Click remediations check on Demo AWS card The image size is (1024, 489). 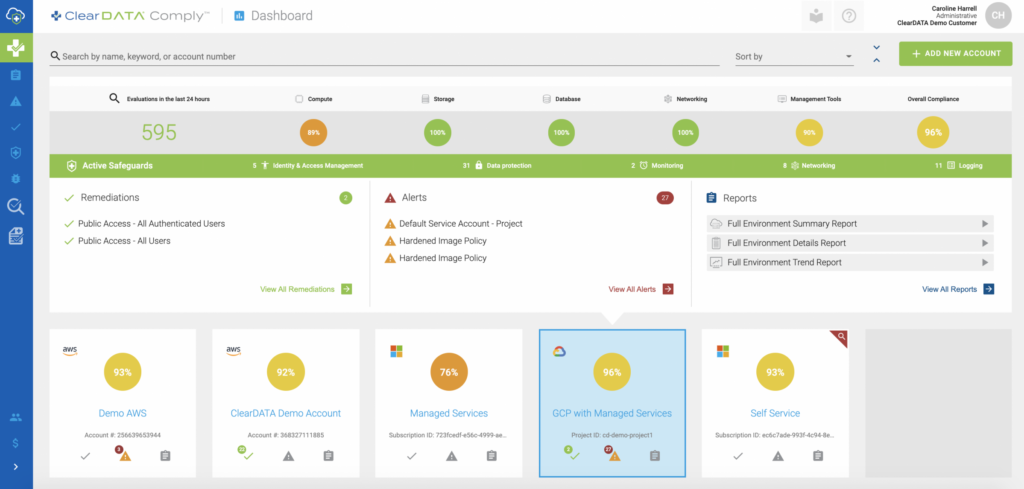point(85,456)
